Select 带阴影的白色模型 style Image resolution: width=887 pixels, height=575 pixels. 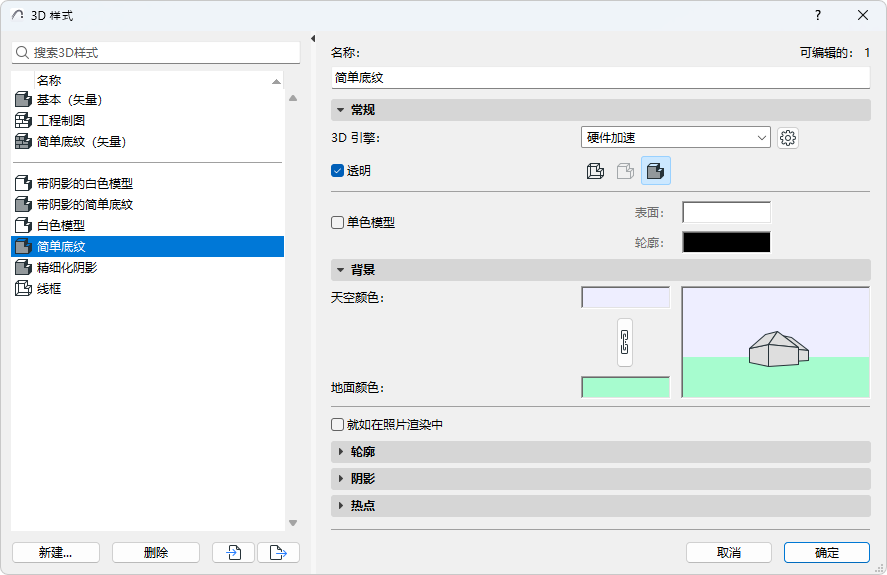point(147,183)
